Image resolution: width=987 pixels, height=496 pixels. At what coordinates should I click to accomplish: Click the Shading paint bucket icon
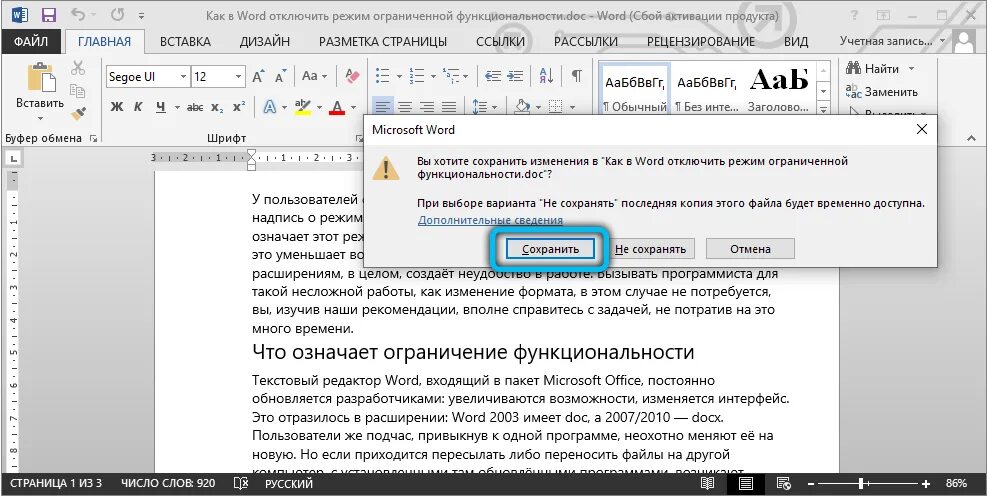[x=522, y=107]
